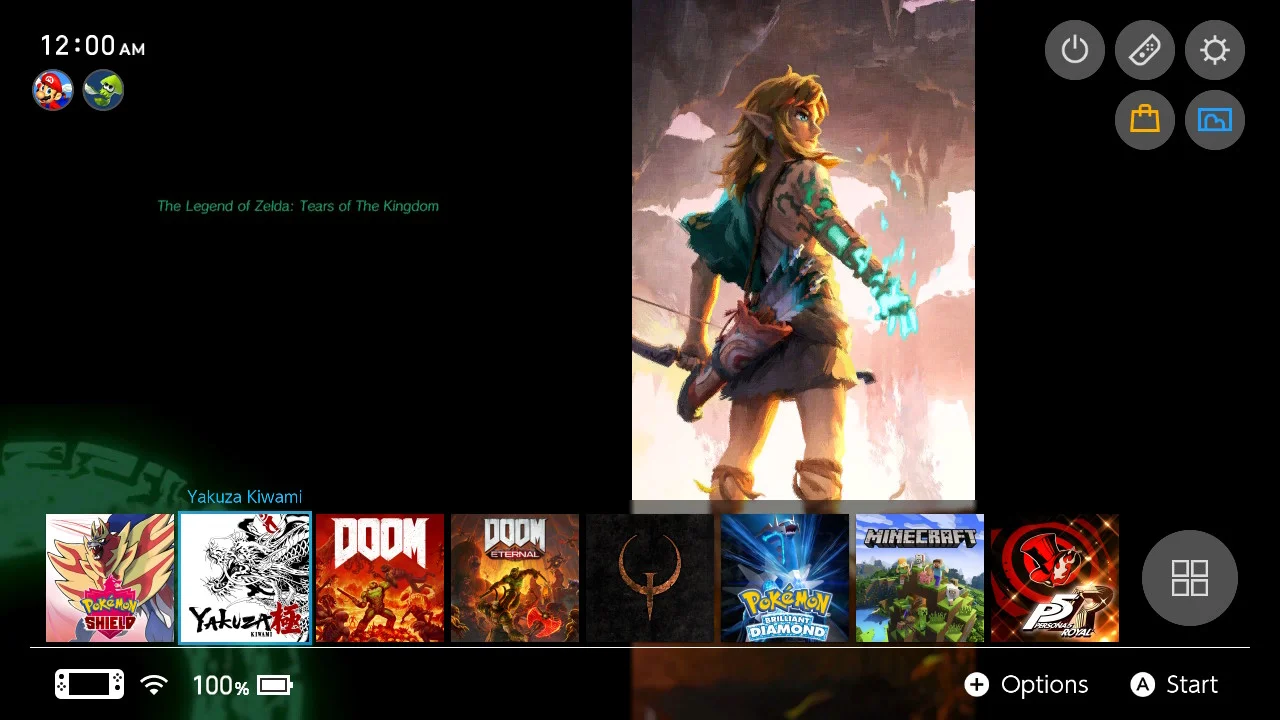Select the green Splatoon user avatar
Viewport: 1280px width, 720px height.
(x=103, y=90)
